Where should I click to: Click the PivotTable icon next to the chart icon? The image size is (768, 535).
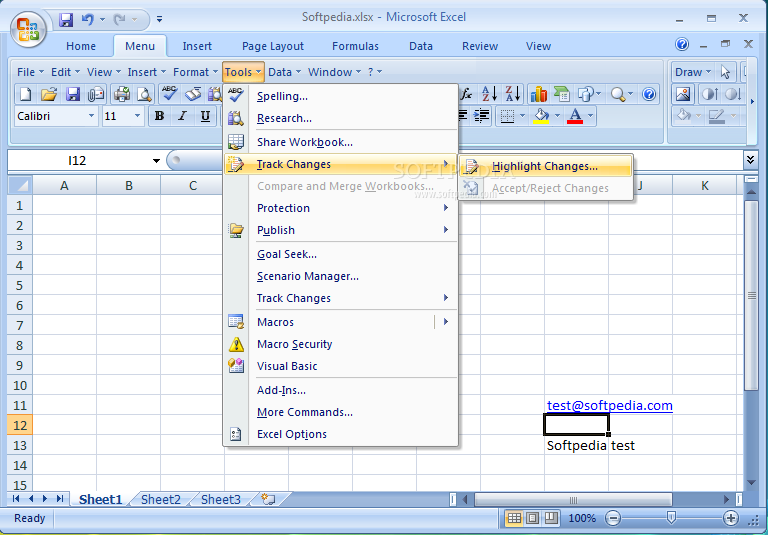pos(561,94)
